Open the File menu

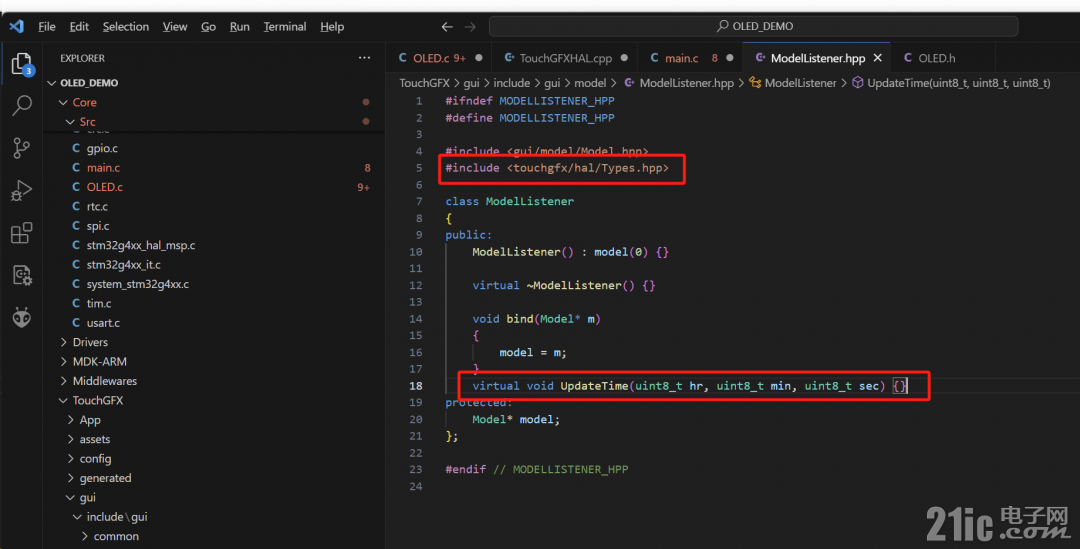(x=47, y=26)
